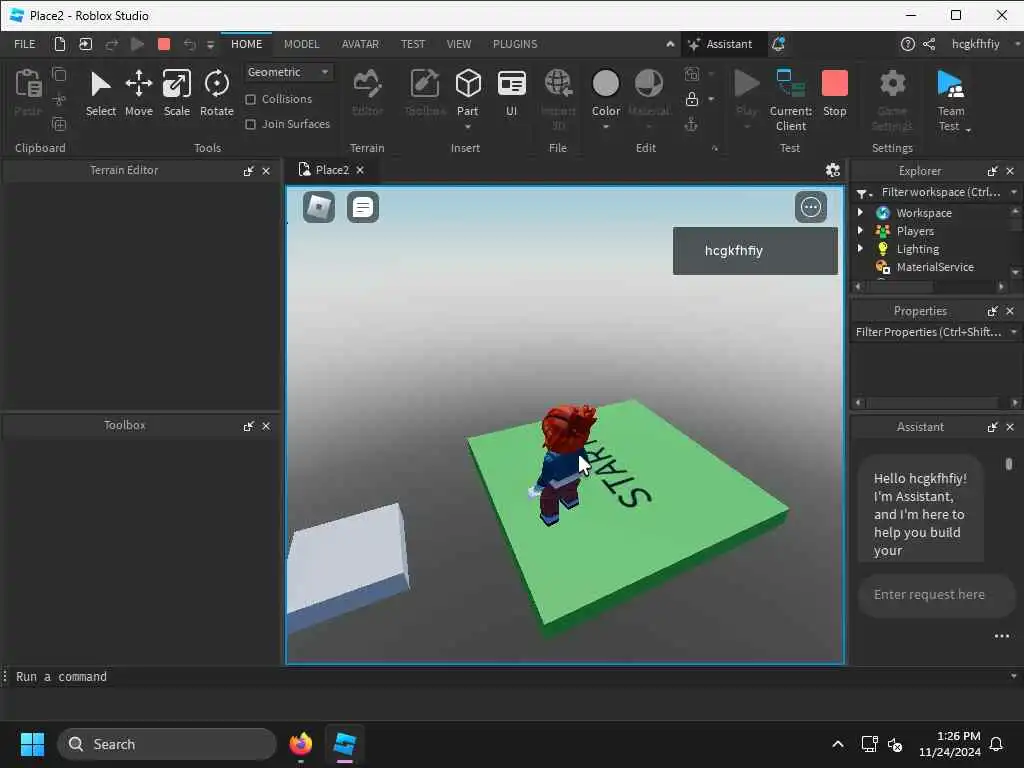Screen dimensions: 1024x768
Task: Open the taskbar clock and date
Action: point(950,744)
